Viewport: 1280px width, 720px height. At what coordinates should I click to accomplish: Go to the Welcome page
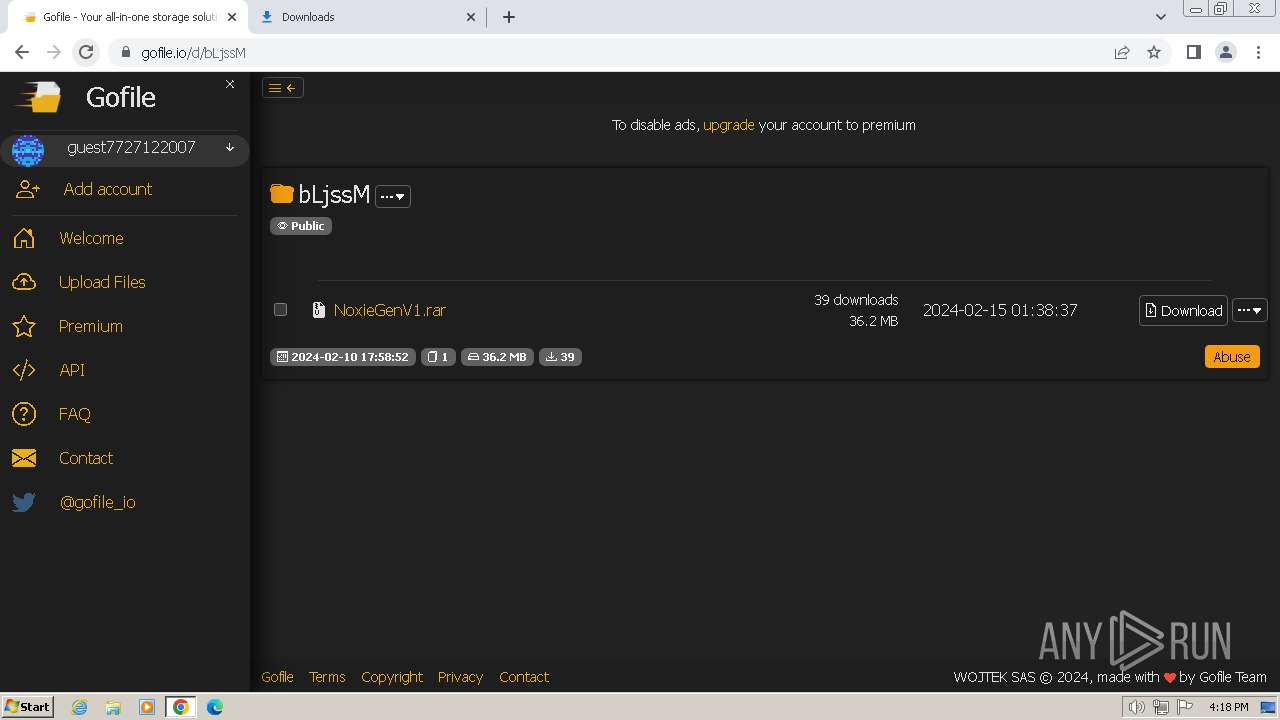pos(91,238)
